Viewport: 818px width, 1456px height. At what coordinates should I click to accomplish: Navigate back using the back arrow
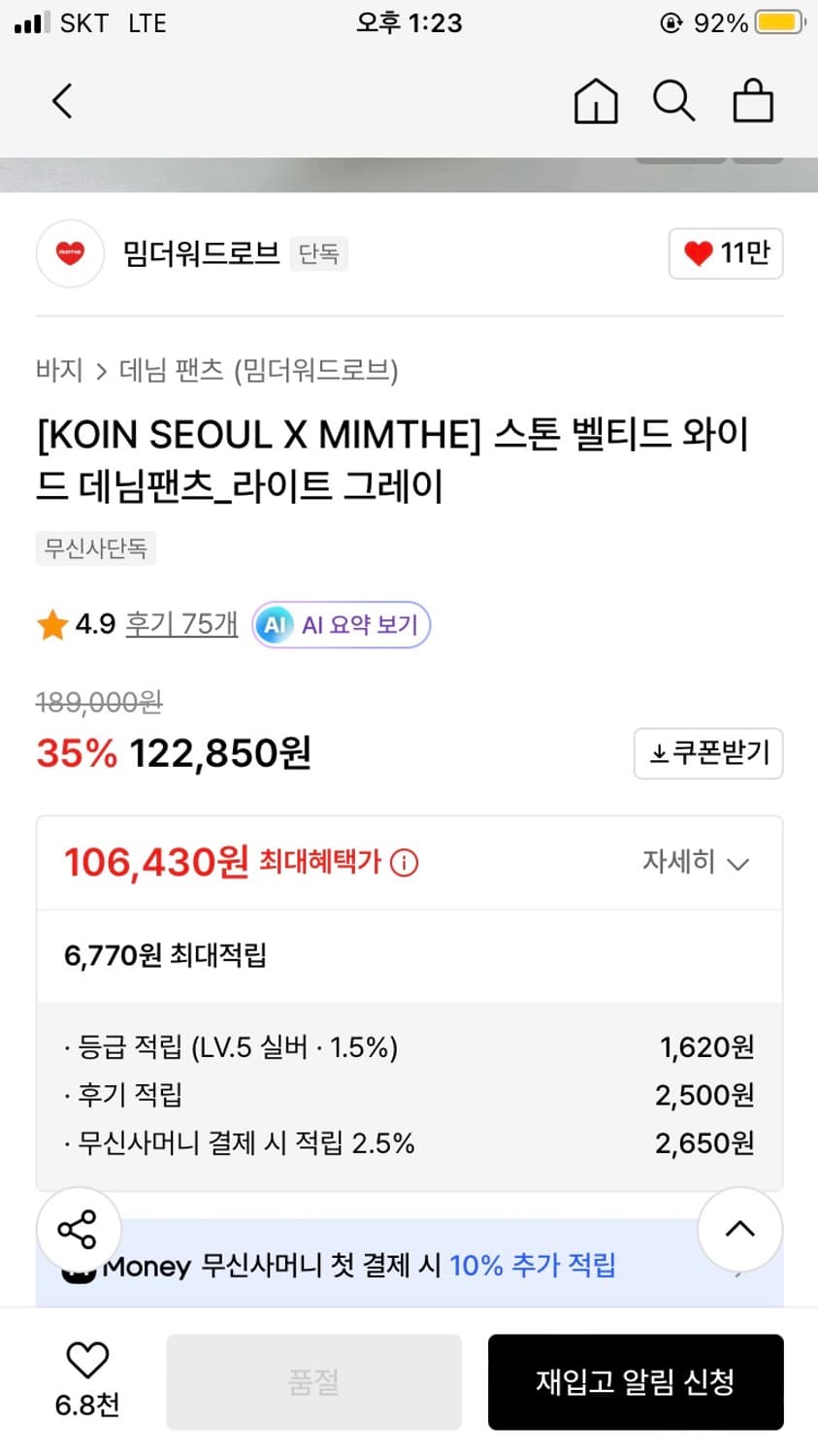pyautogui.click(x=62, y=100)
